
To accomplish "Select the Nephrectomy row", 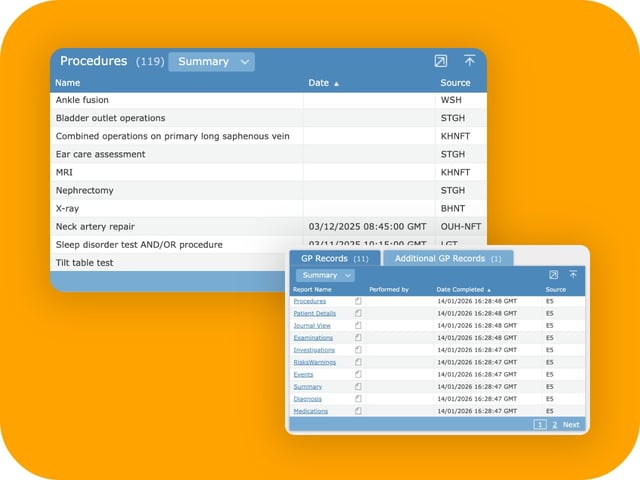I will (x=268, y=190).
